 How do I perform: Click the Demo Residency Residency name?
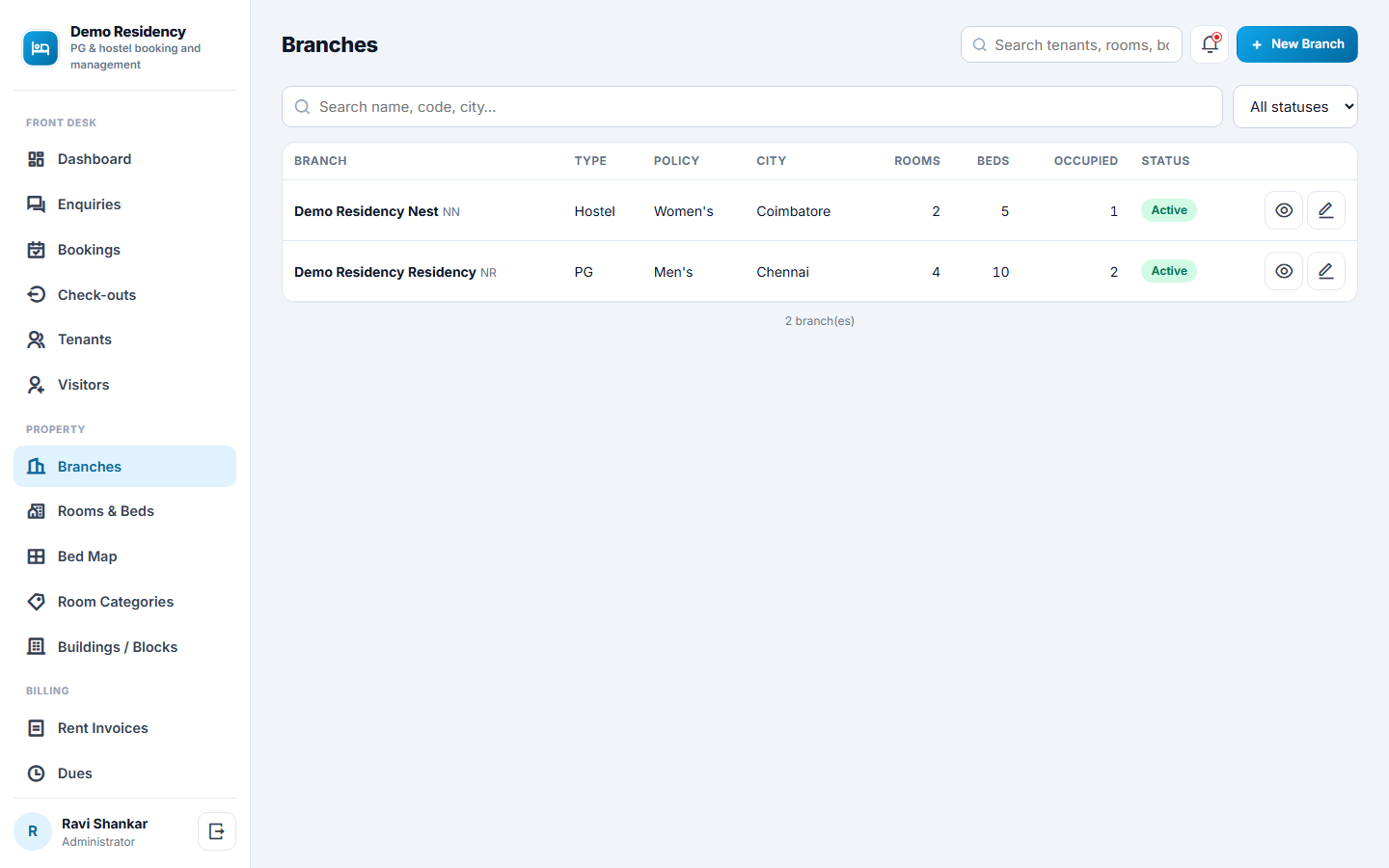click(x=385, y=272)
